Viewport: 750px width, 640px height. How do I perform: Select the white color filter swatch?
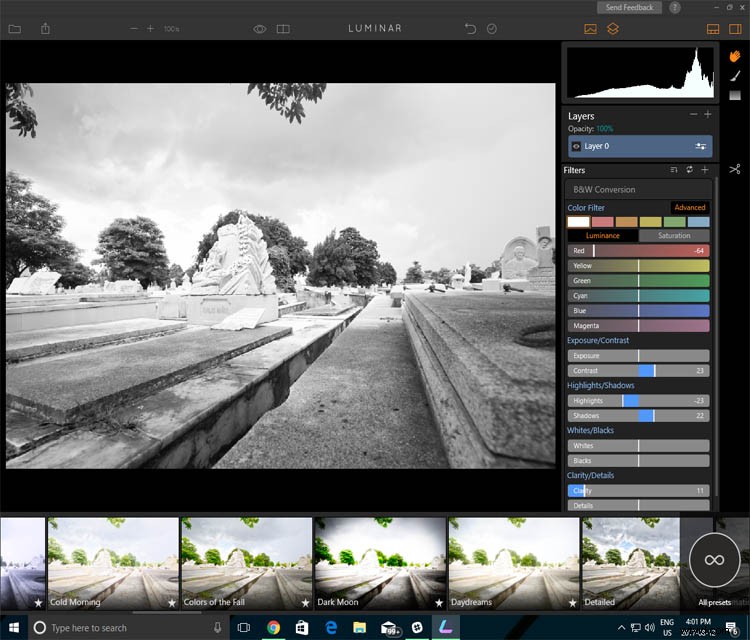[578, 222]
